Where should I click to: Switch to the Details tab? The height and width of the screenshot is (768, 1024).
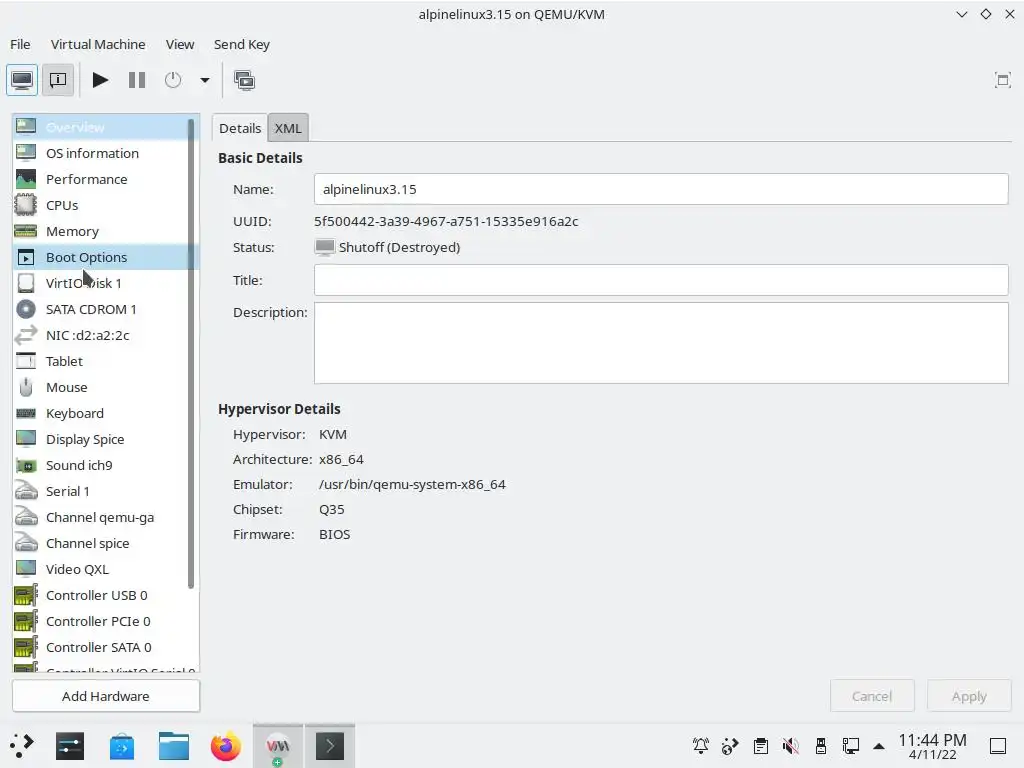[x=240, y=128]
